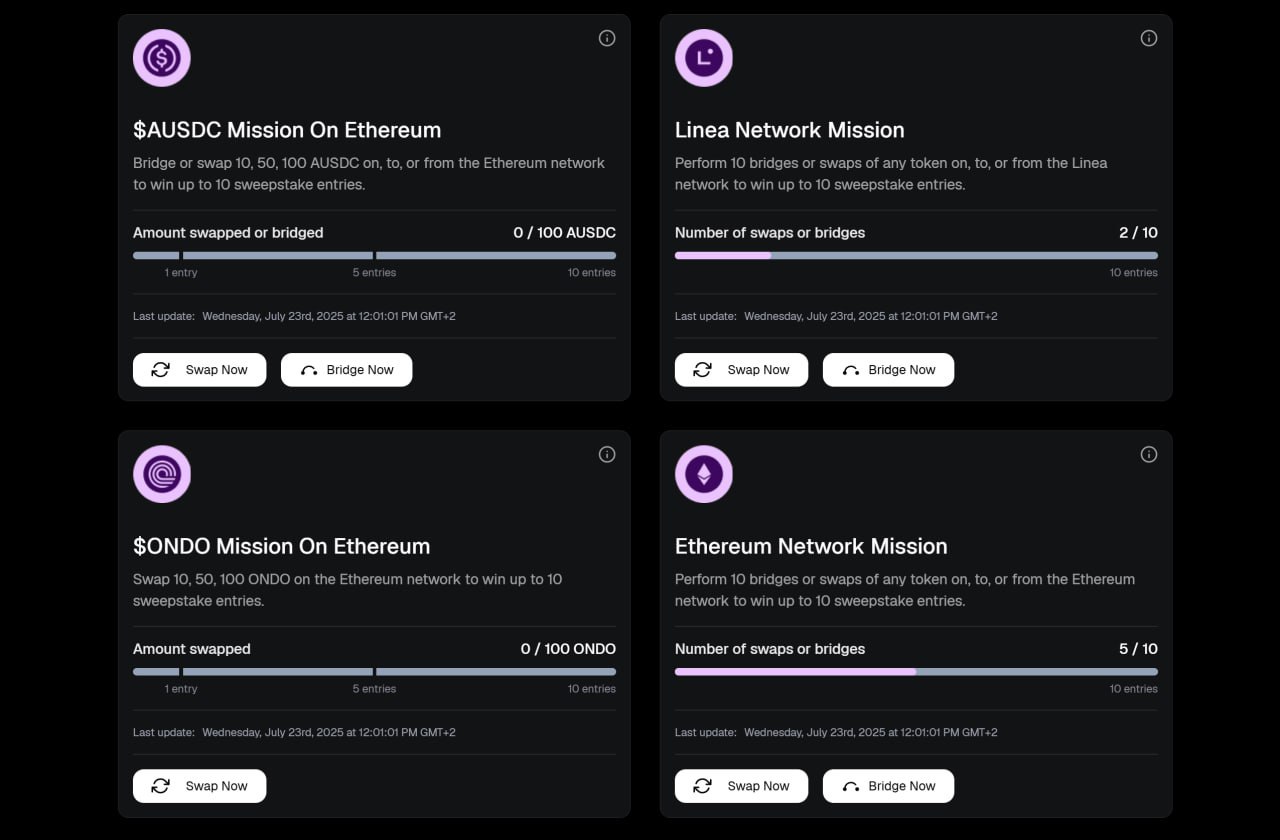Click the info icon on $AUSDC Mission card
The width and height of the screenshot is (1280, 840).
(x=607, y=38)
